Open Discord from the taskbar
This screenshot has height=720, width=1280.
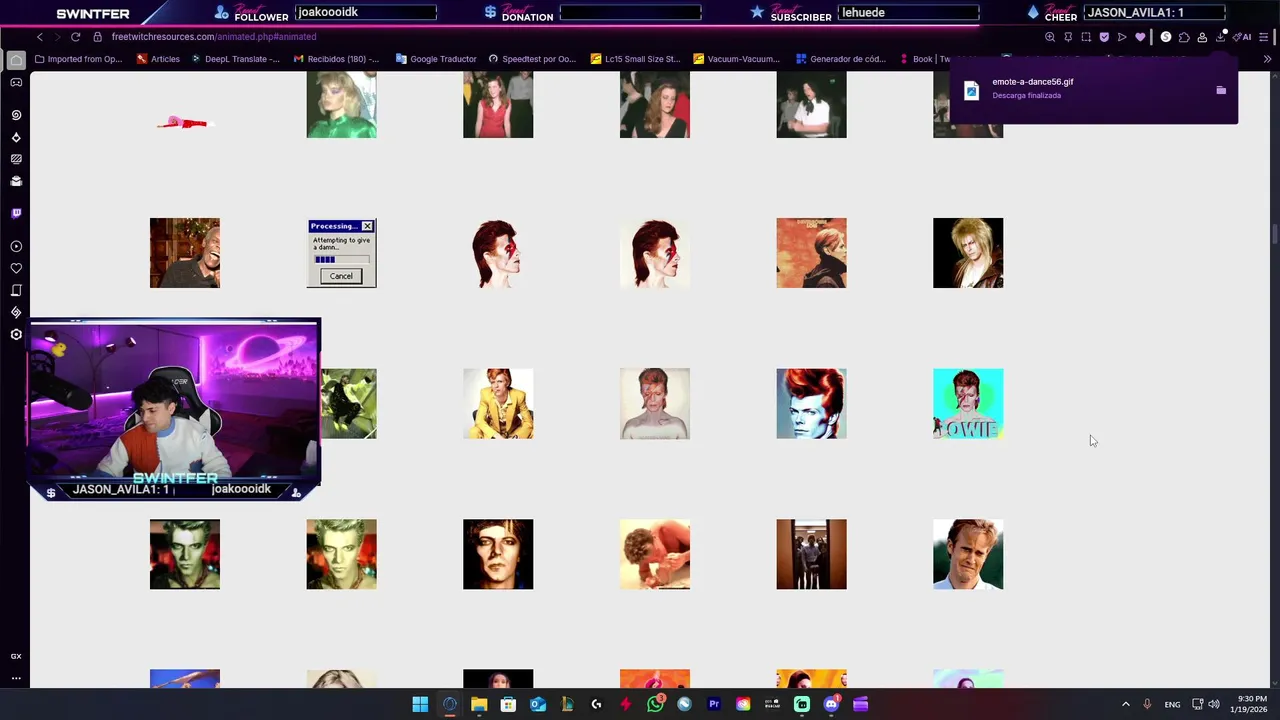(x=831, y=704)
